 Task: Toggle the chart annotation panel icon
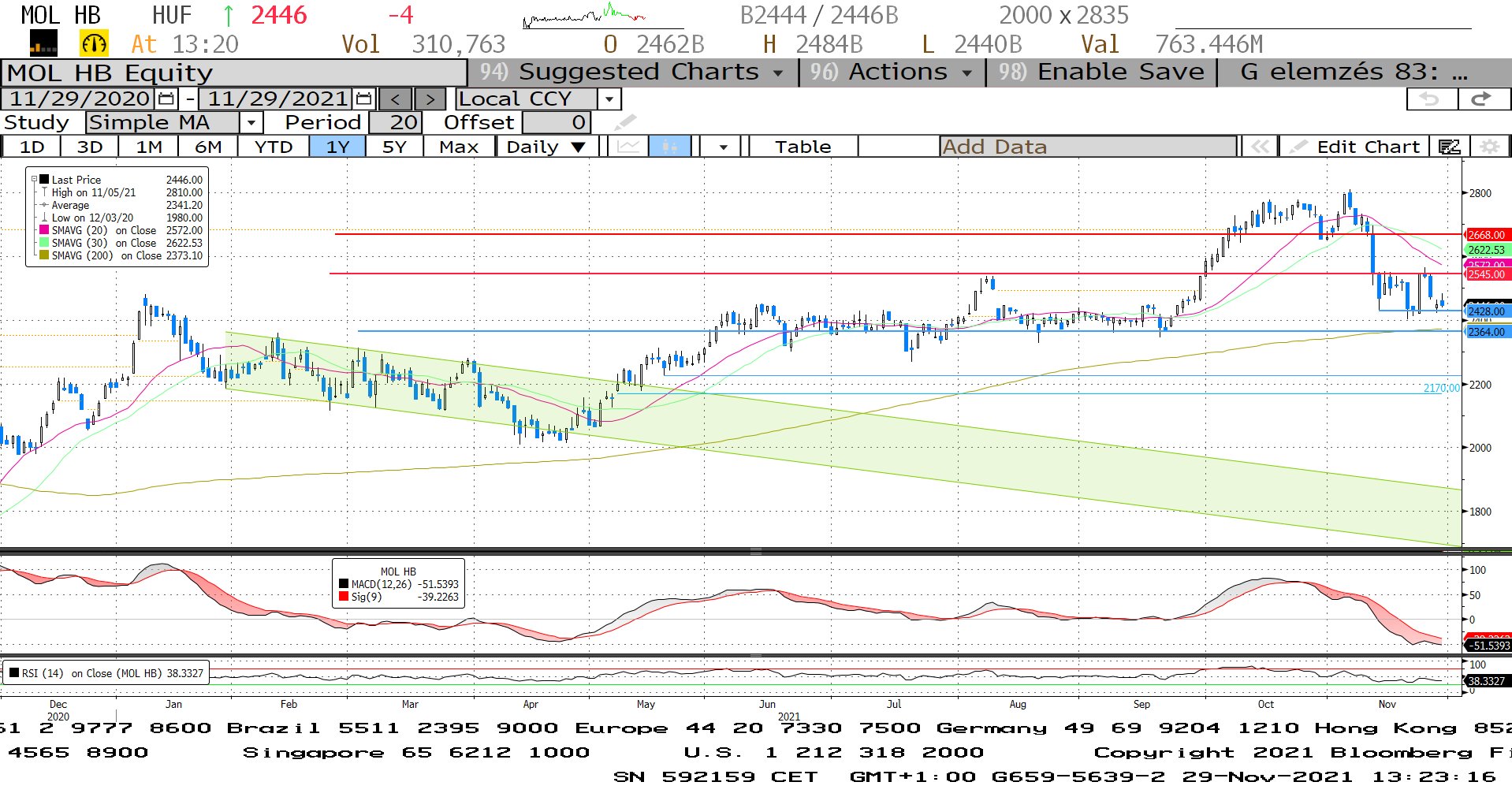(x=1449, y=147)
